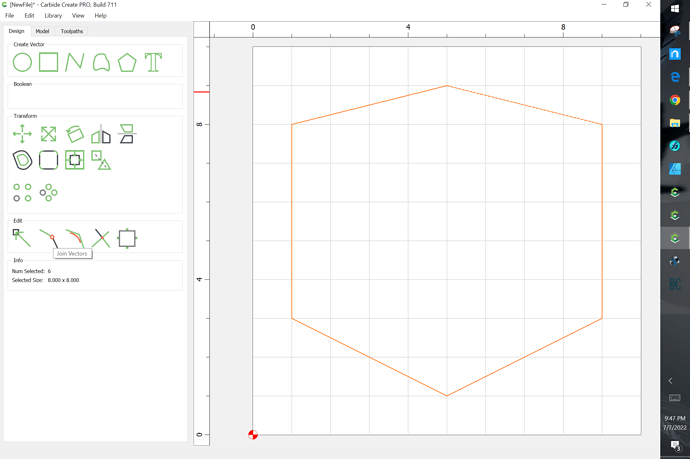Open File Explorer from the taskbar

click(675, 123)
